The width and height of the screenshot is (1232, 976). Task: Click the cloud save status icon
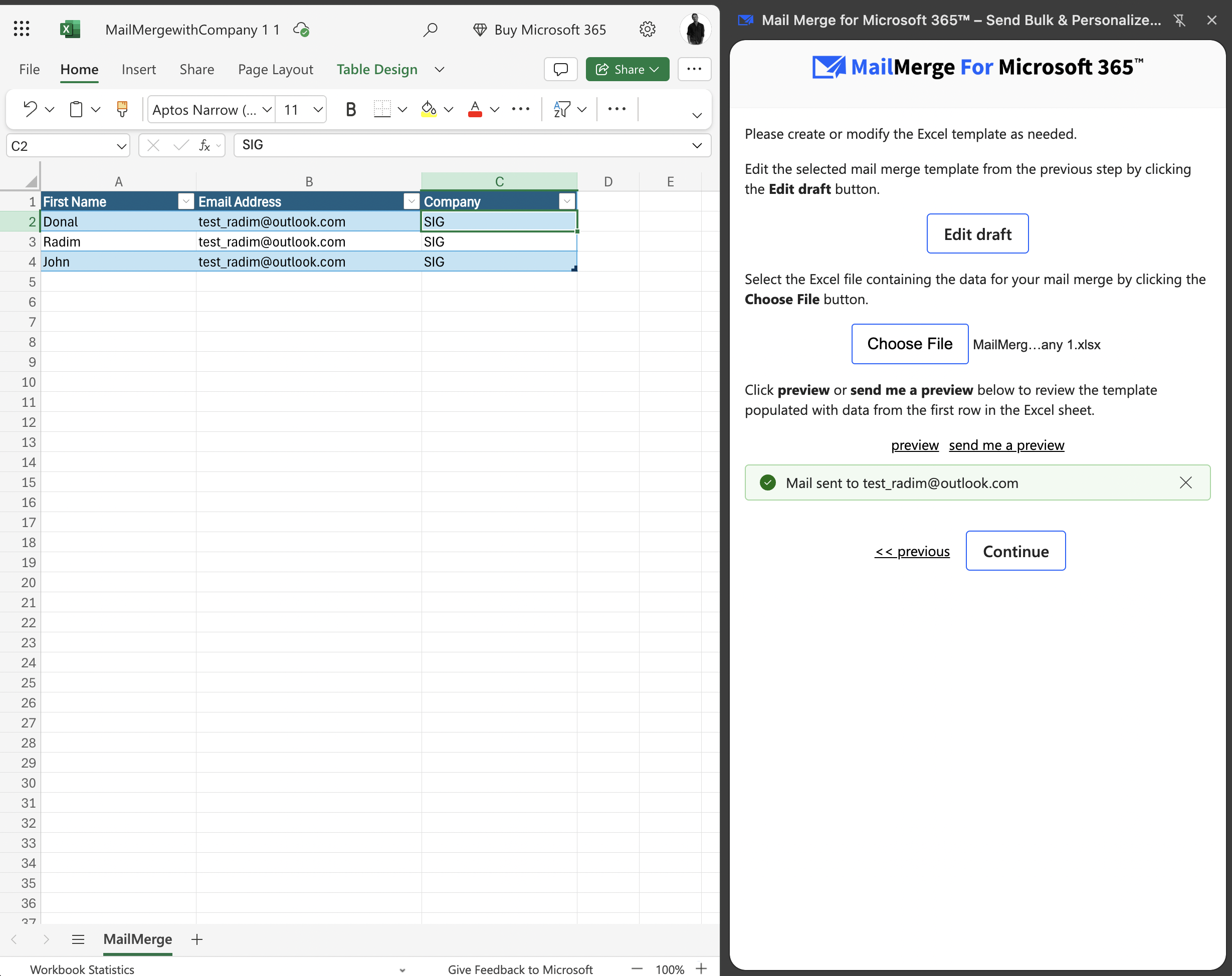point(301,29)
